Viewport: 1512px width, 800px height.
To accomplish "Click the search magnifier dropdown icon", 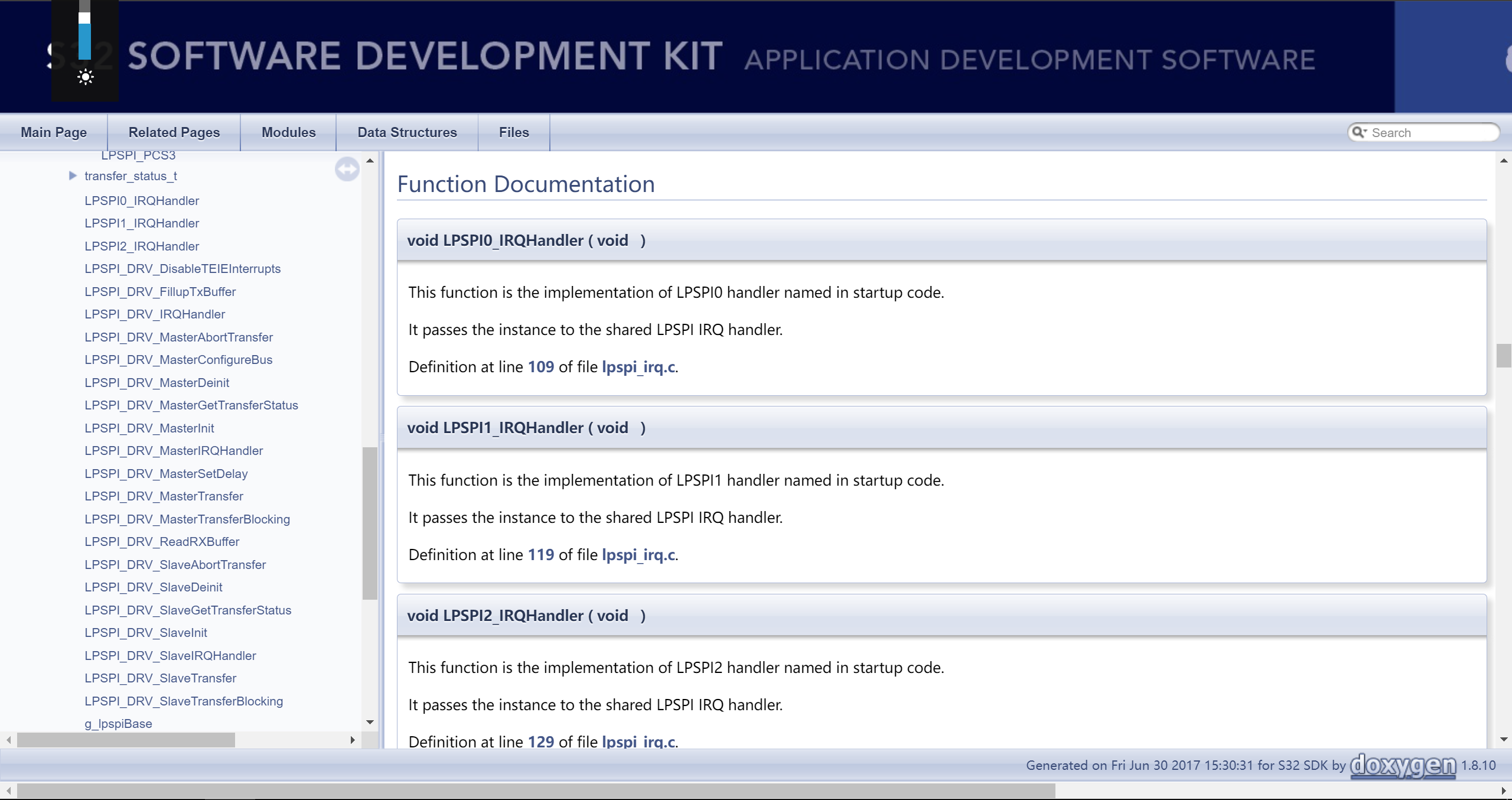I will click(x=1359, y=132).
